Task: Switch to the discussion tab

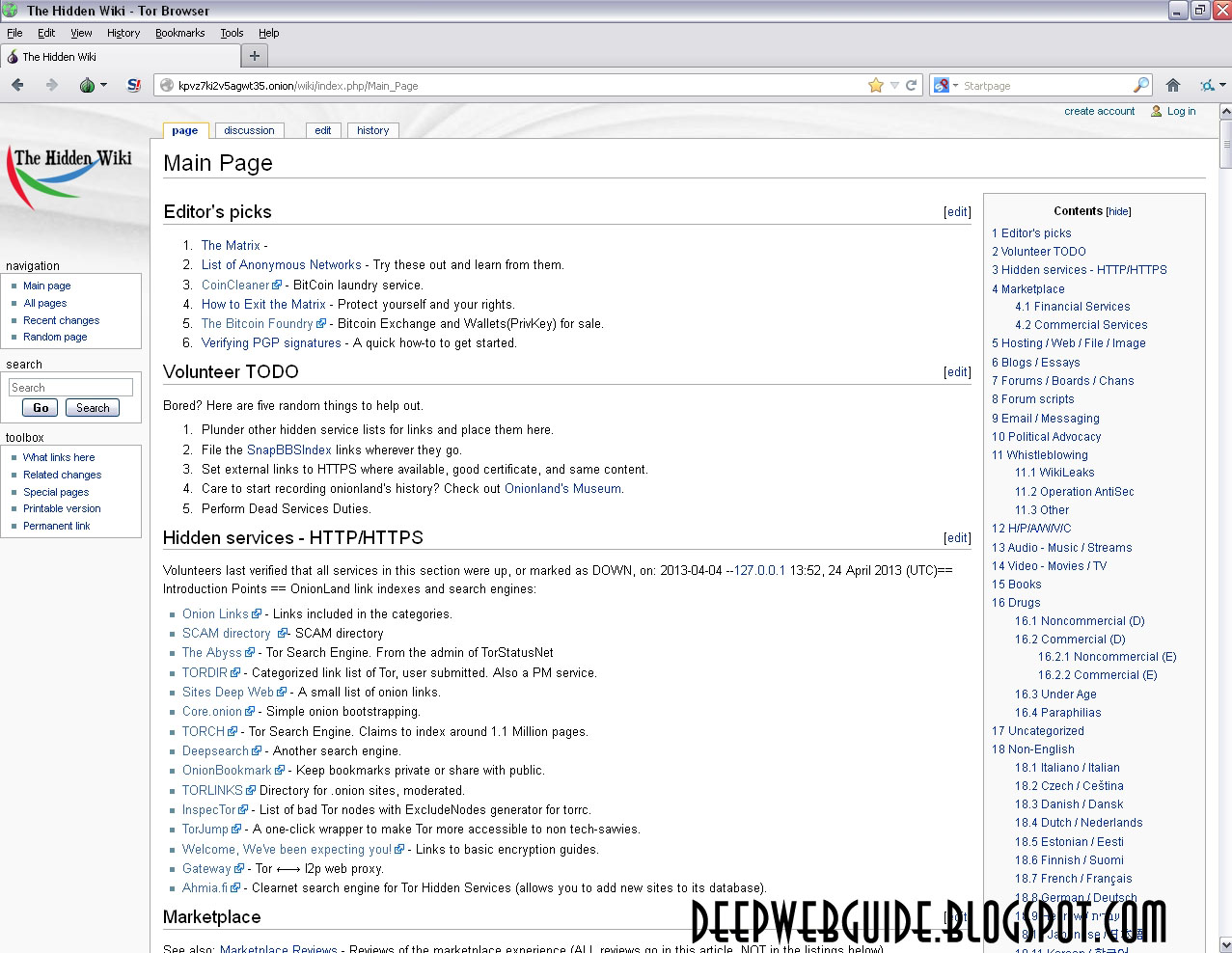Action: pos(249,130)
